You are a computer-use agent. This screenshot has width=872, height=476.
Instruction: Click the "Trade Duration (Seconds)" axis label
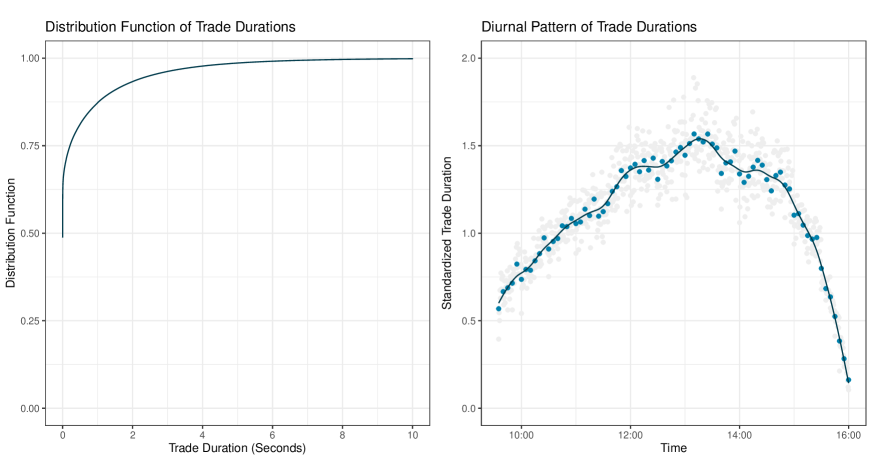point(237,448)
